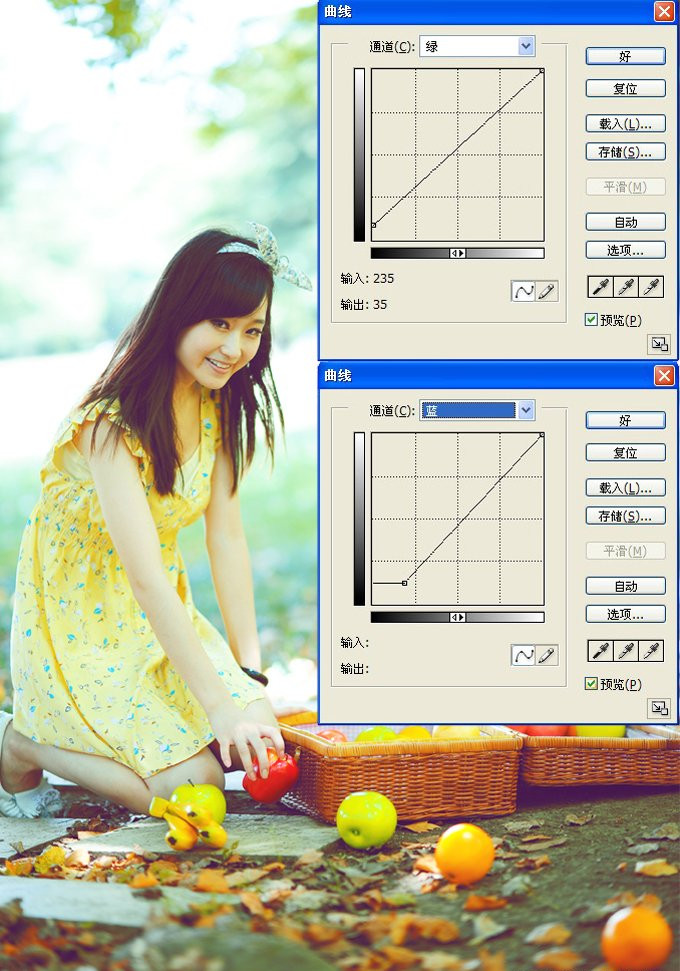Select white point eyedropper in green Curves dialog
This screenshot has height=971, width=680.
tap(651, 287)
